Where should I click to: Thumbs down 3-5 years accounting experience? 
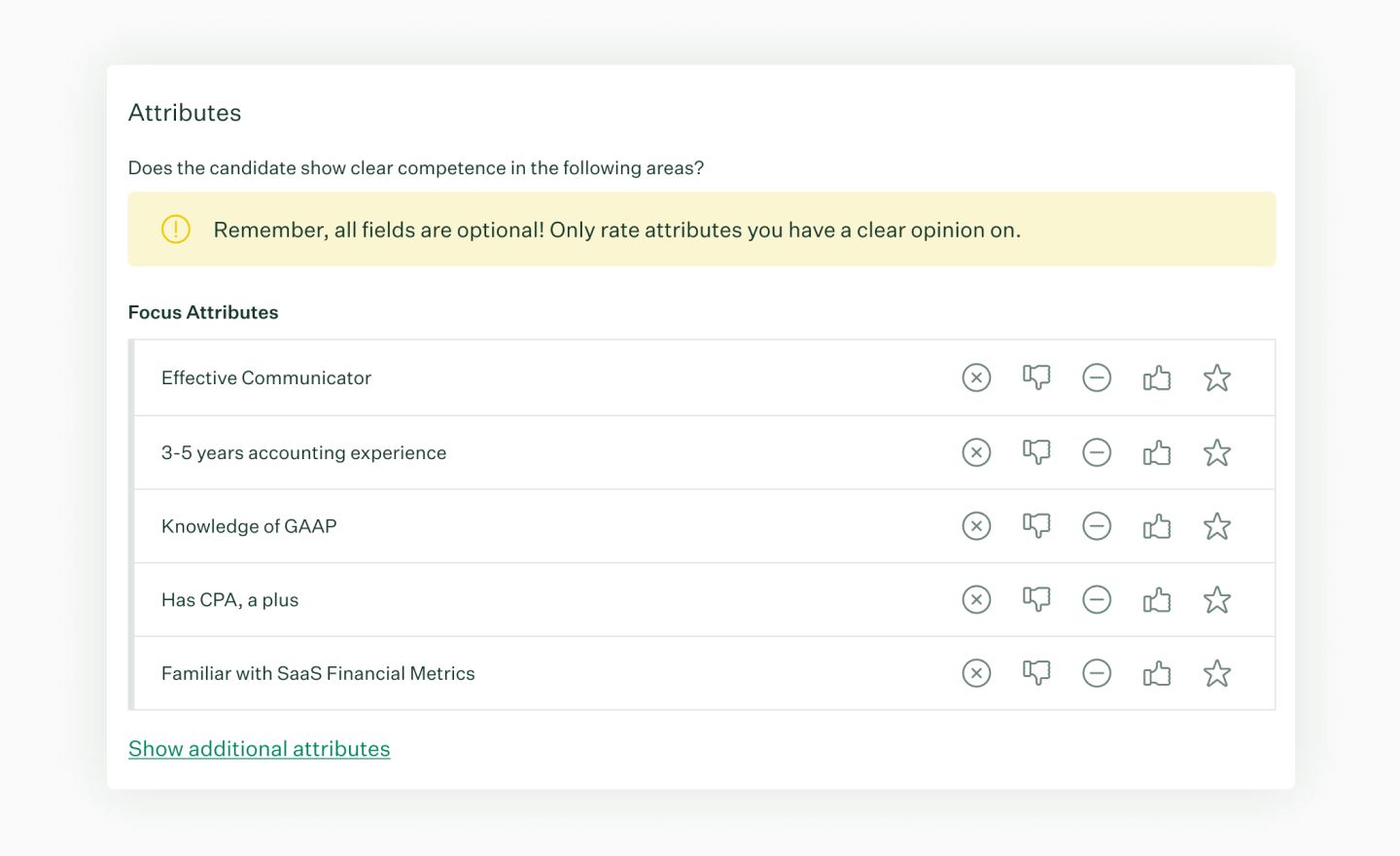point(1036,452)
